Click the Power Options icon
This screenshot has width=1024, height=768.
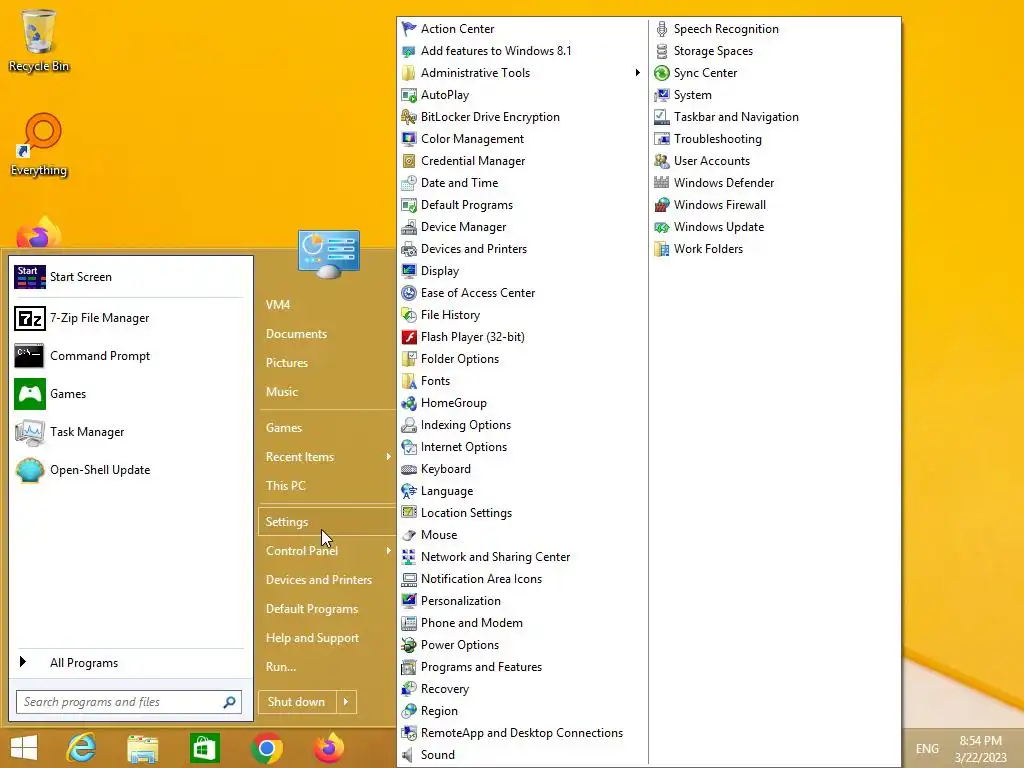pos(409,645)
